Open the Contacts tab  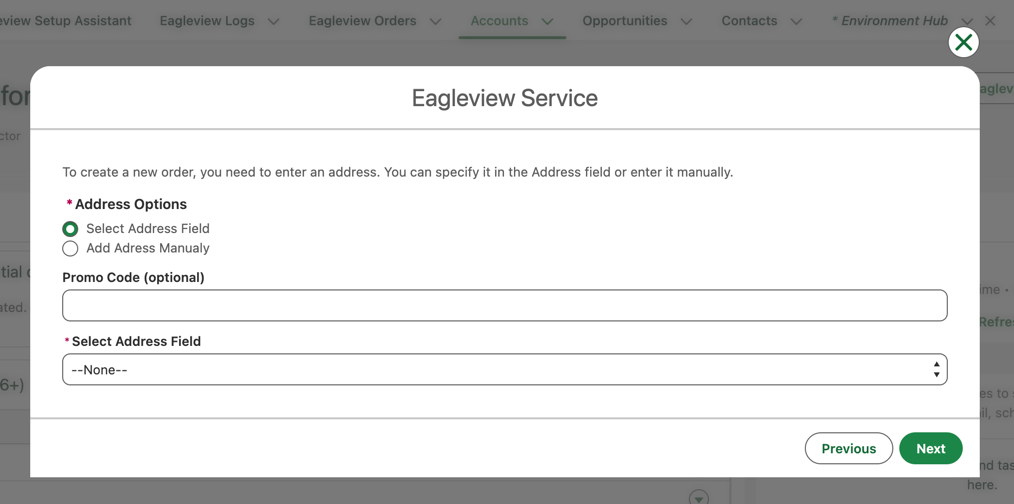(749, 21)
